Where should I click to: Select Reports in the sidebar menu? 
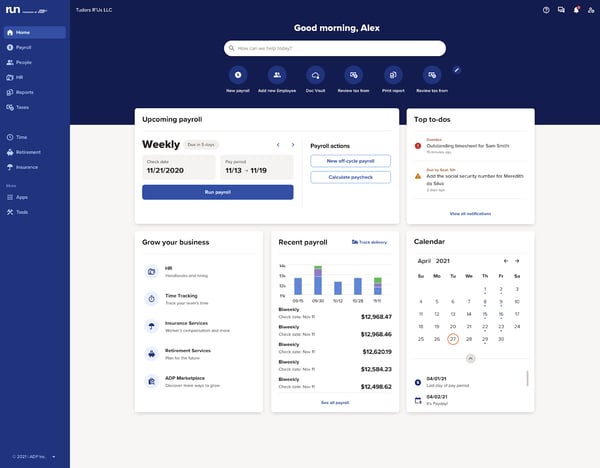coord(24,91)
